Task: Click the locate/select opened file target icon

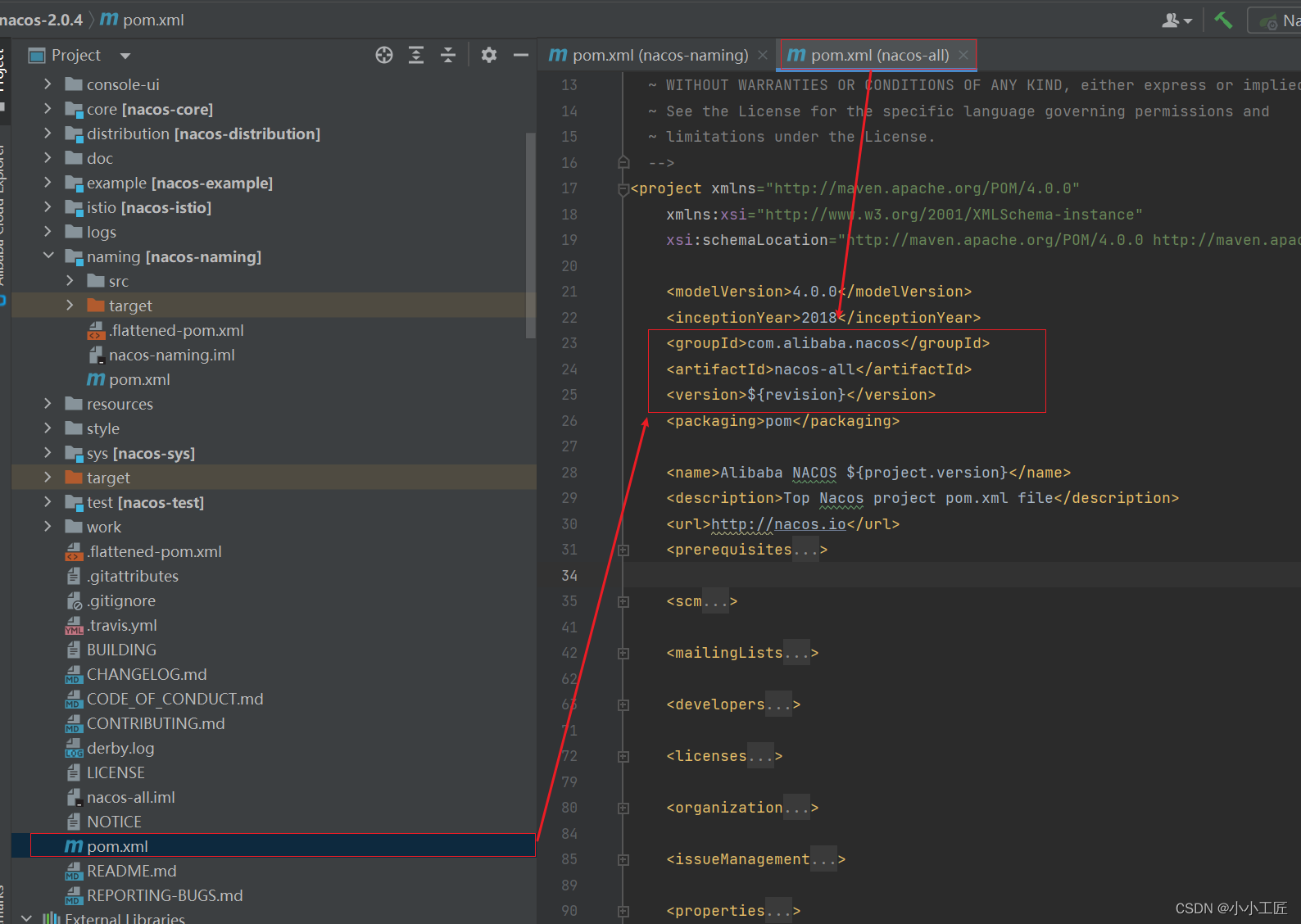Action: [384, 55]
